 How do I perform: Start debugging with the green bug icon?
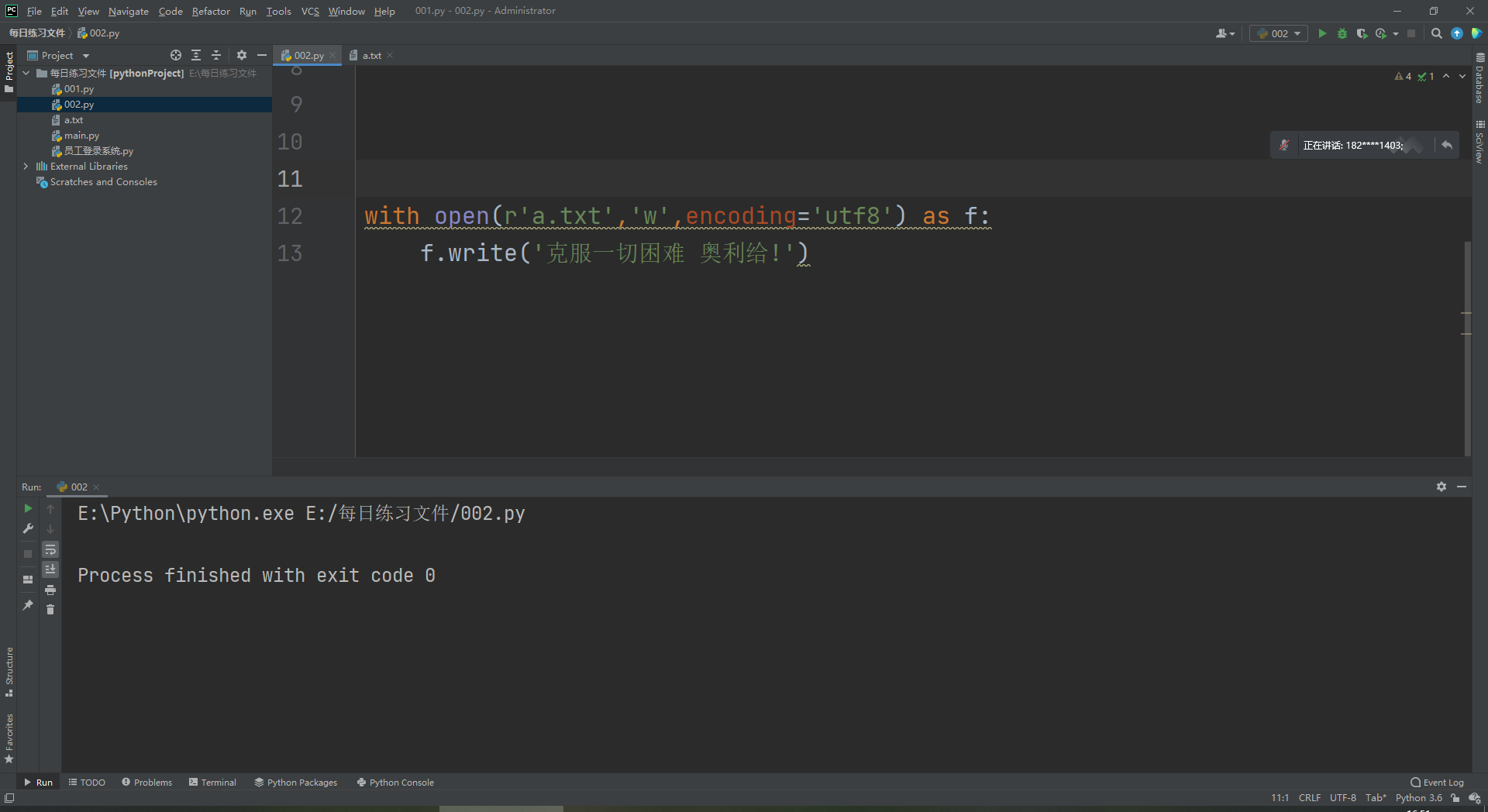click(x=1342, y=33)
